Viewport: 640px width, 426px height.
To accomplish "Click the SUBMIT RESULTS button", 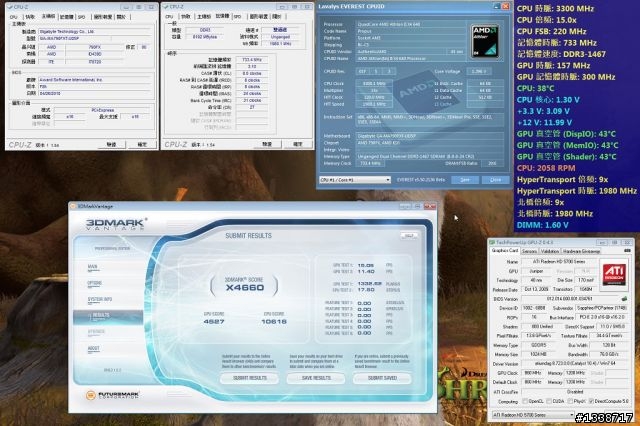I will pyautogui.click(x=249, y=378).
